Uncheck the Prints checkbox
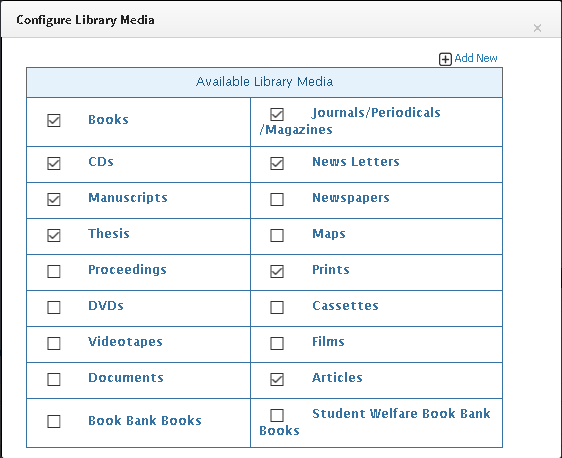562x458 pixels. [277, 271]
